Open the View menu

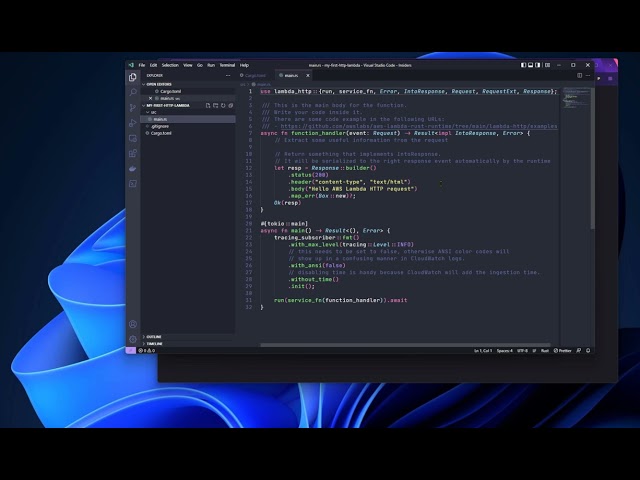coord(188,65)
